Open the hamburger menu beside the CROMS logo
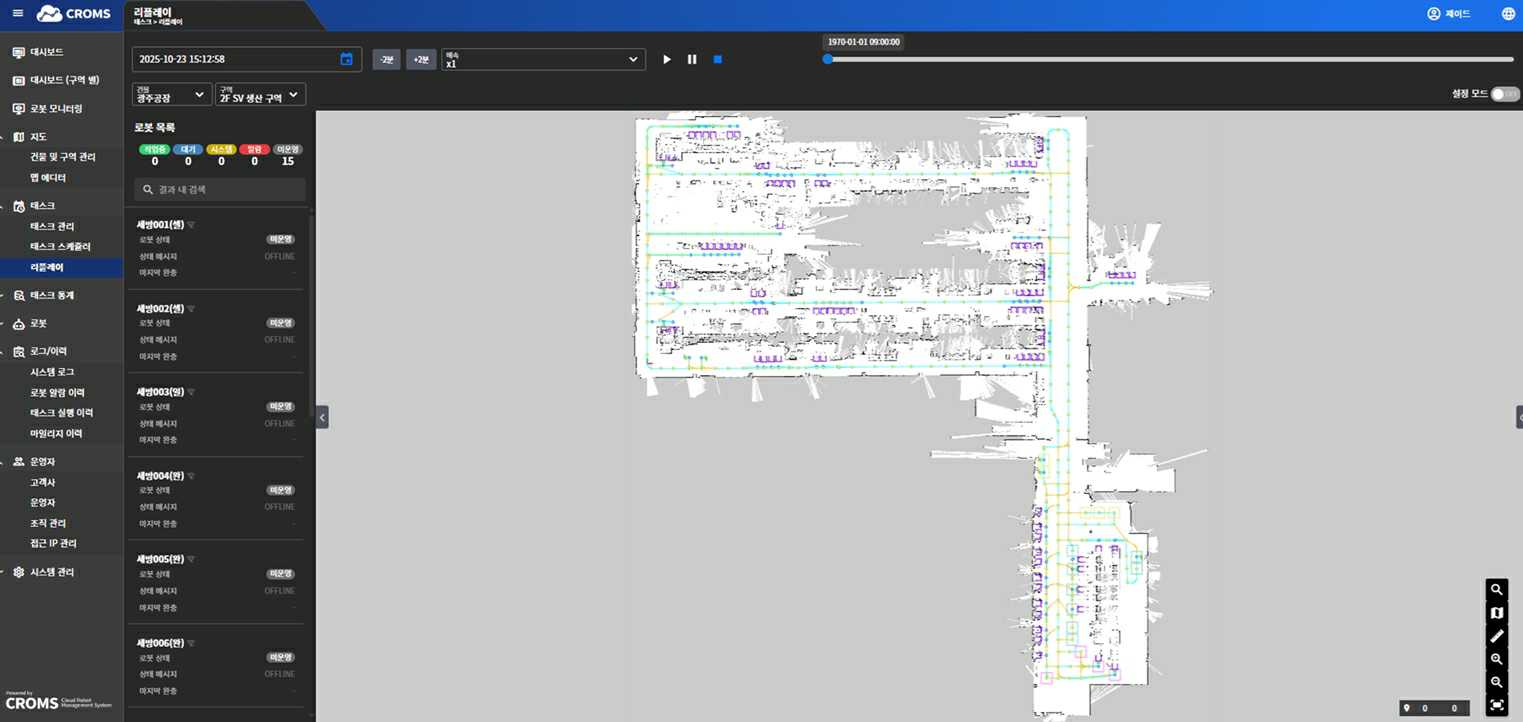The image size is (1523, 722). (17, 13)
